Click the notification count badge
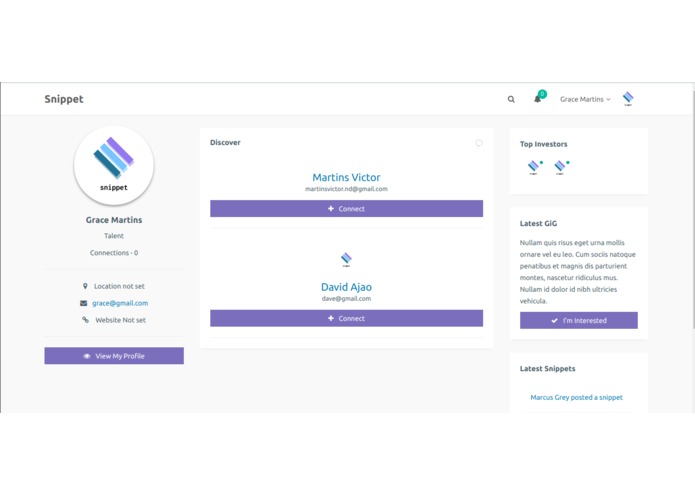 tap(542, 93)
